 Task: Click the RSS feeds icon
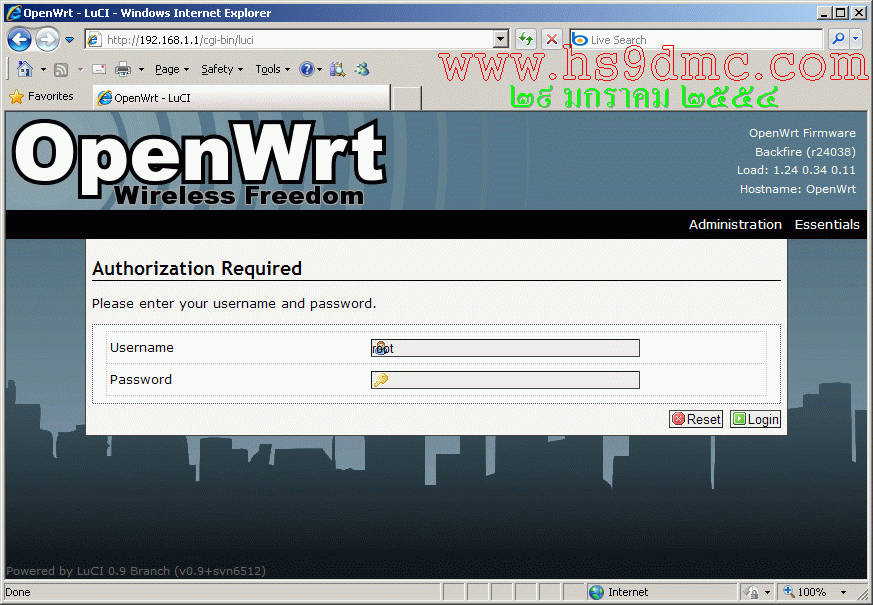[61, 70]
